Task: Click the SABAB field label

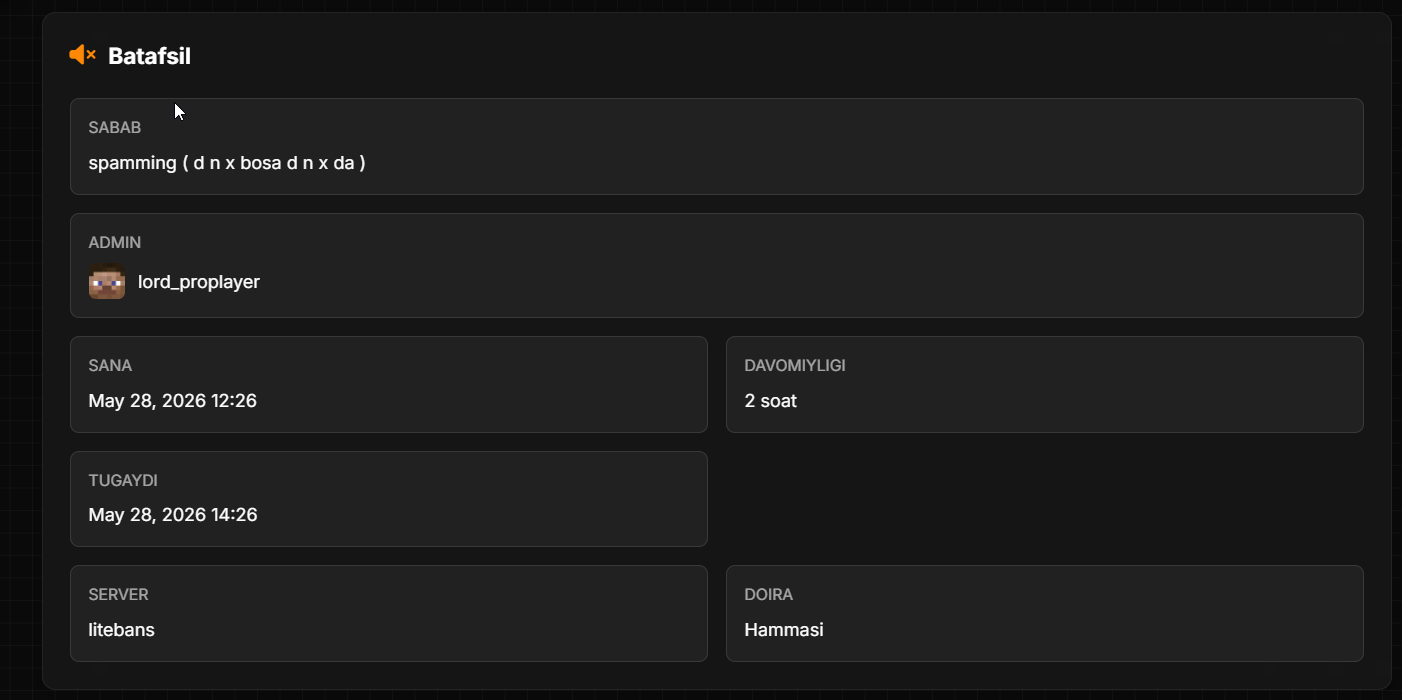Action: 115,128
